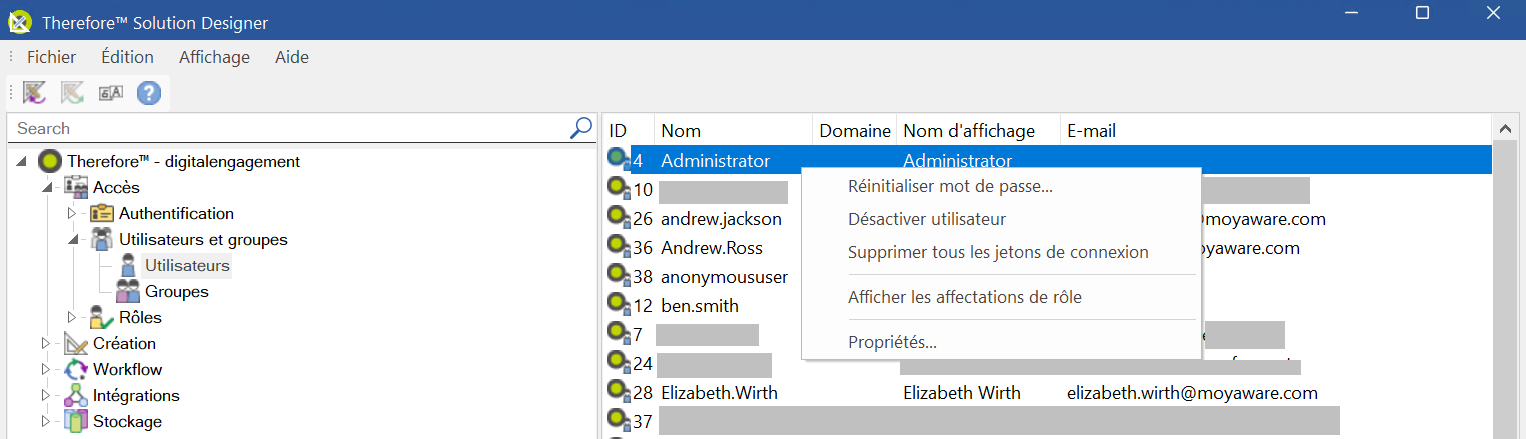Click the Authentification ID card icon
The height and width of the screenshot is (439, 1526).
[102, 213]
